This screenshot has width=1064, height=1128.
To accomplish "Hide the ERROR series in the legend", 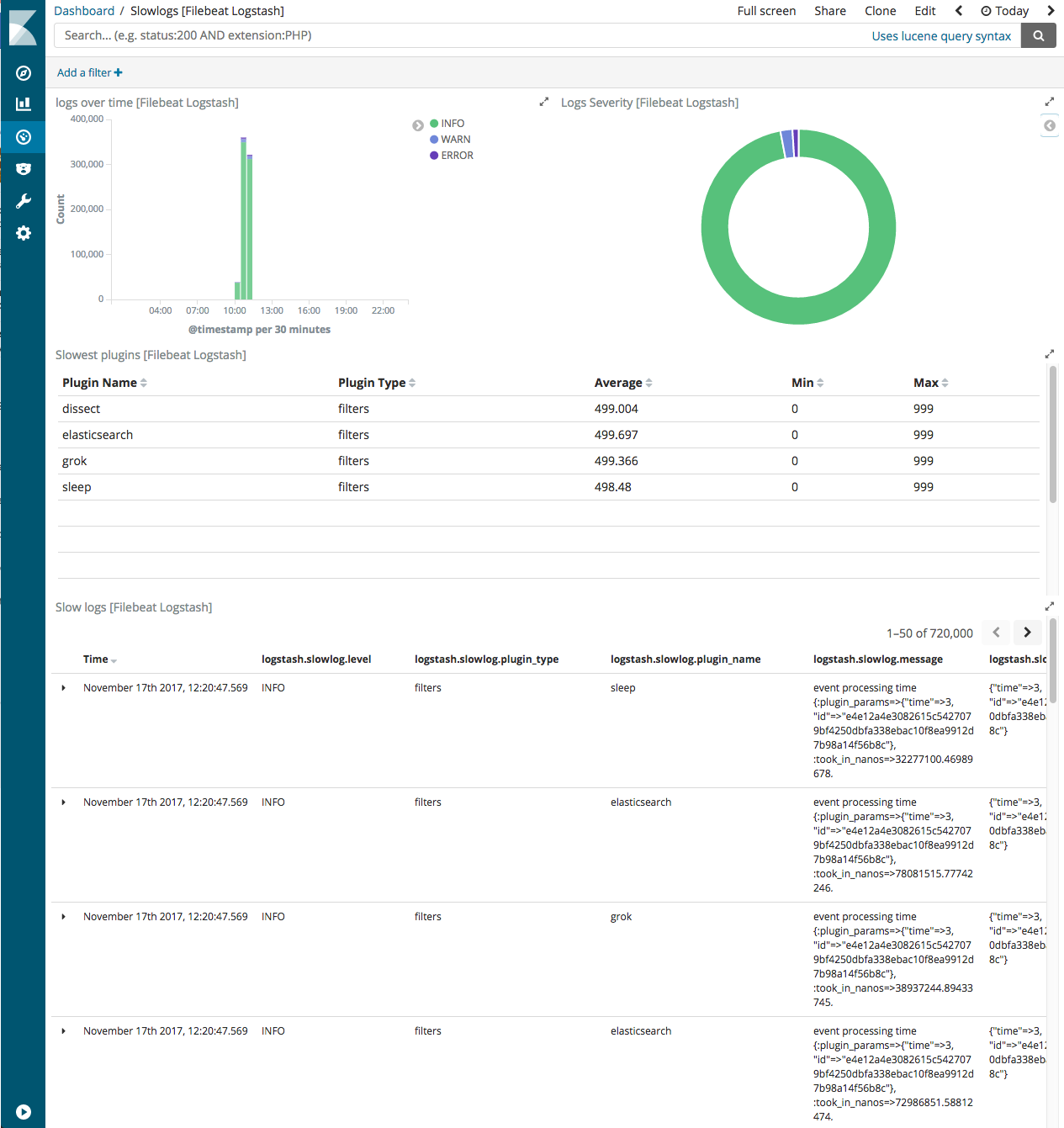I will click(454, 155).
